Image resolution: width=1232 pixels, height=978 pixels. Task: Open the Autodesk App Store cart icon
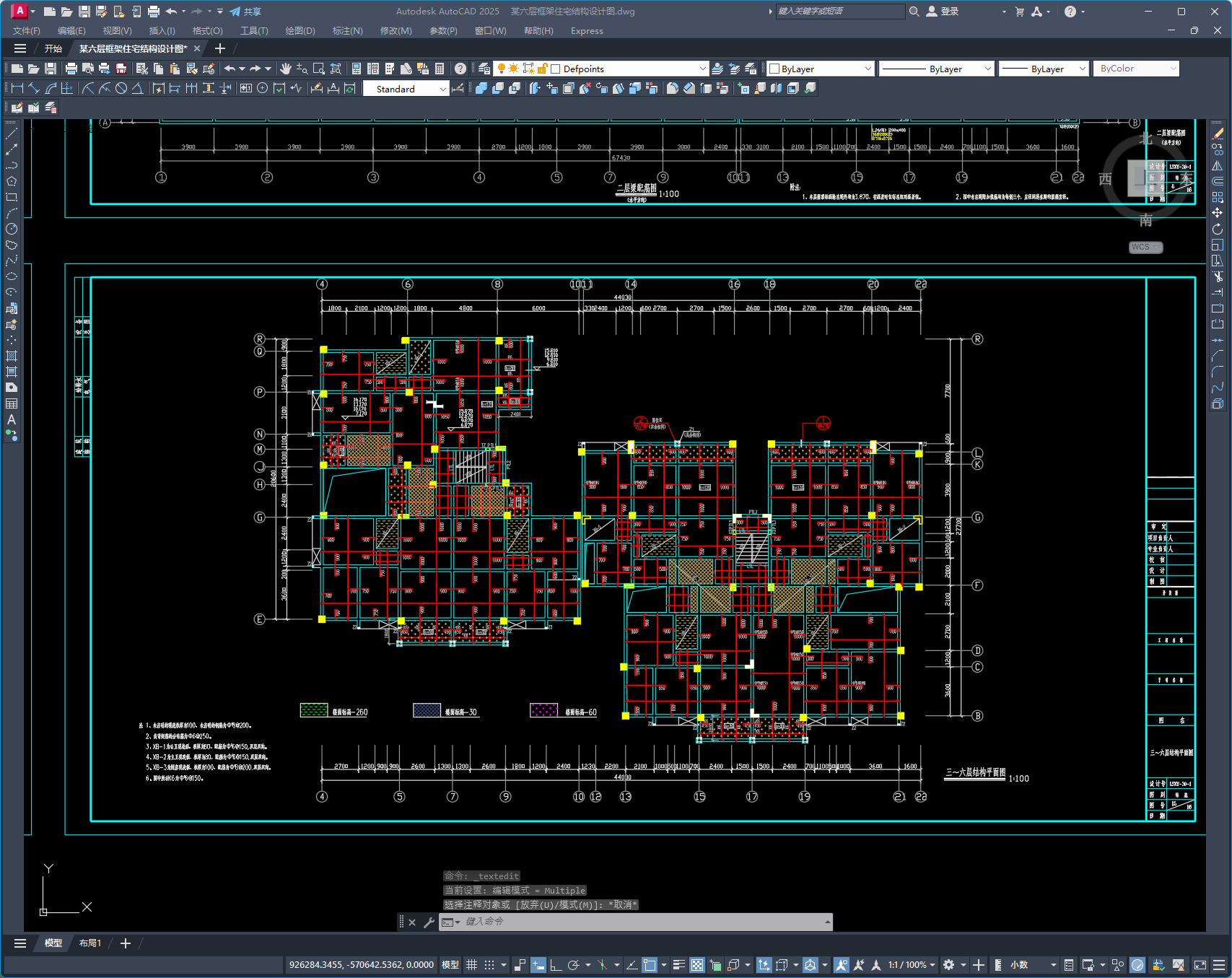[1019, 12]
